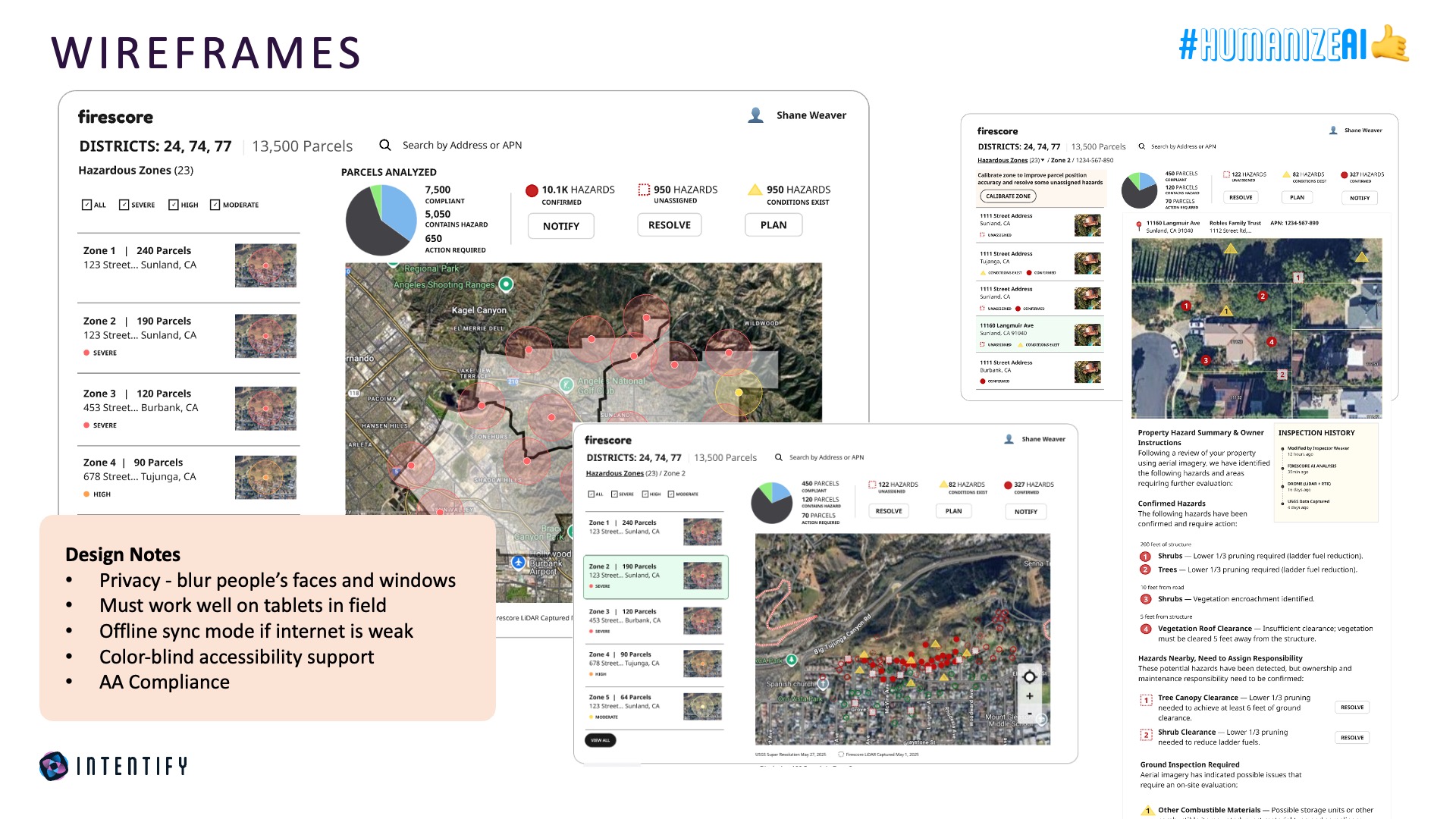Click the NOTIFY button in the parcel detail wireframe

(1360, 198)
